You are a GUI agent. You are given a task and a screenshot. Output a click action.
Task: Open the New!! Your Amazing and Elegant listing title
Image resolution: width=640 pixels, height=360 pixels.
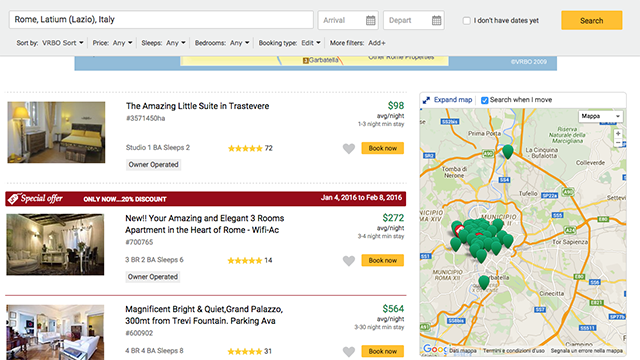204,224
